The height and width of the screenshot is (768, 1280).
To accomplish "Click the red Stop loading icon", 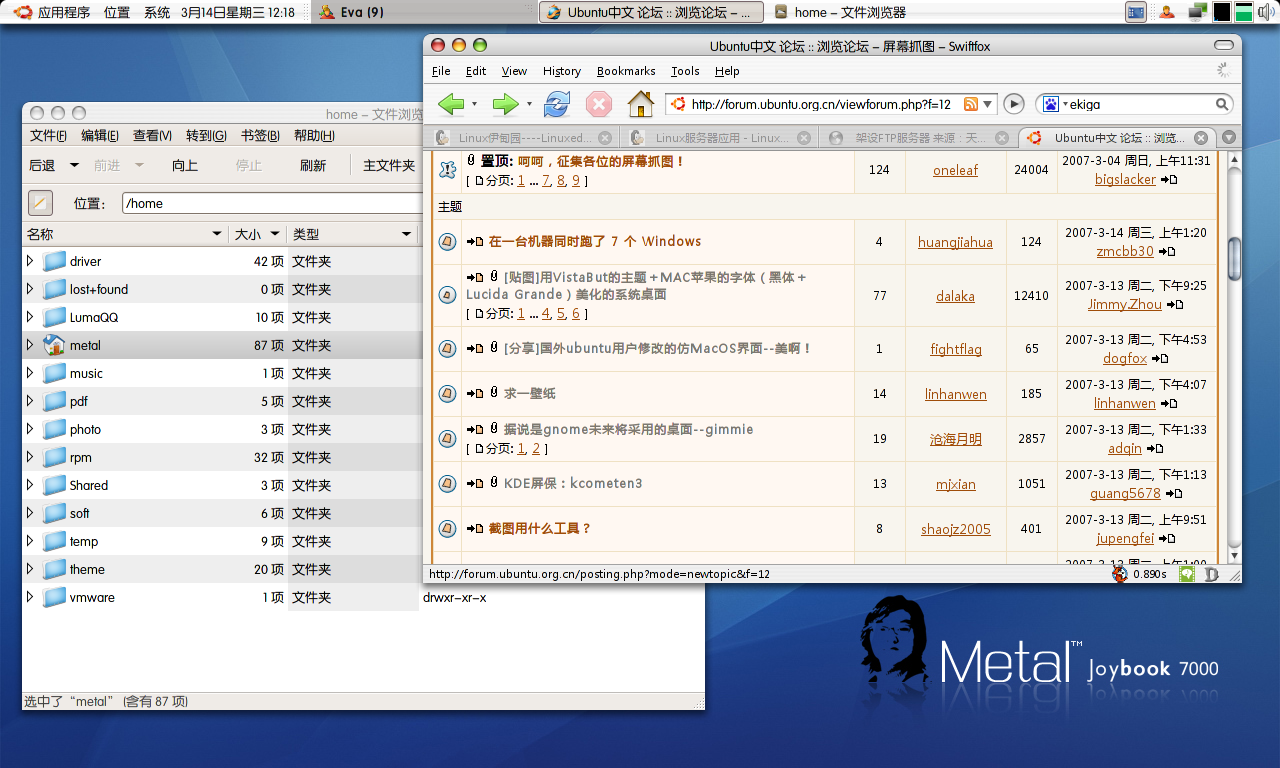I will pos(598,104).
